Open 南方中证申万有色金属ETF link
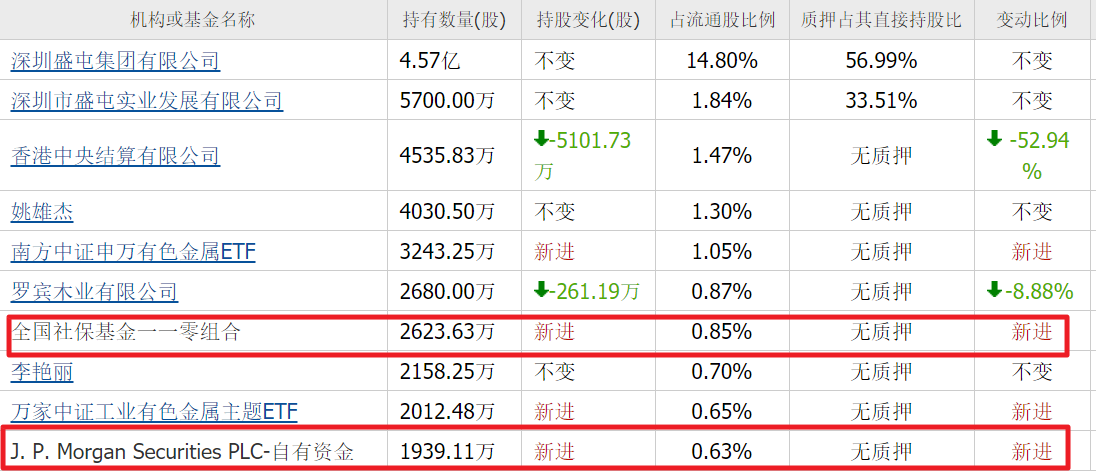The height and width of the screenshot is (471, 1096). (133, 251)
